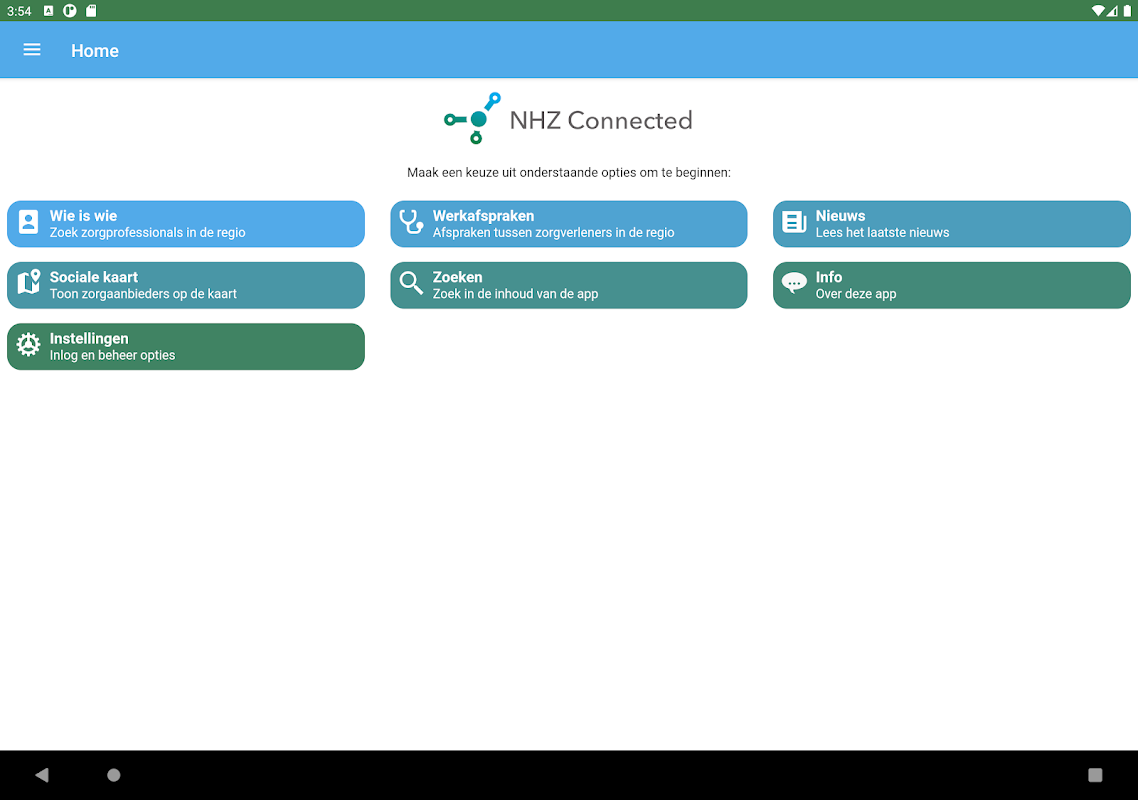
Task: Tap the battery status icon
Action: tap(1127, 11)
